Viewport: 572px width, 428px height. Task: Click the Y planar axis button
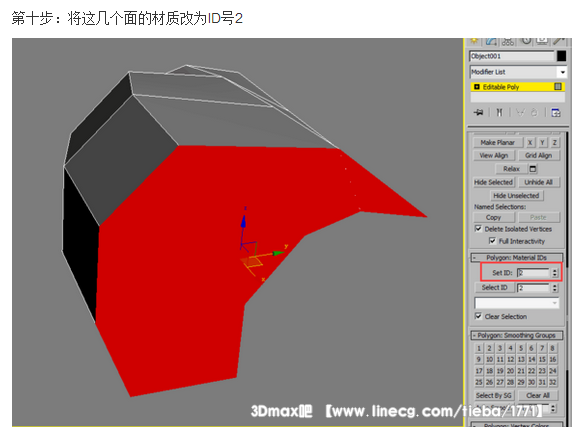pyautogui.click(x=542, y=142)
